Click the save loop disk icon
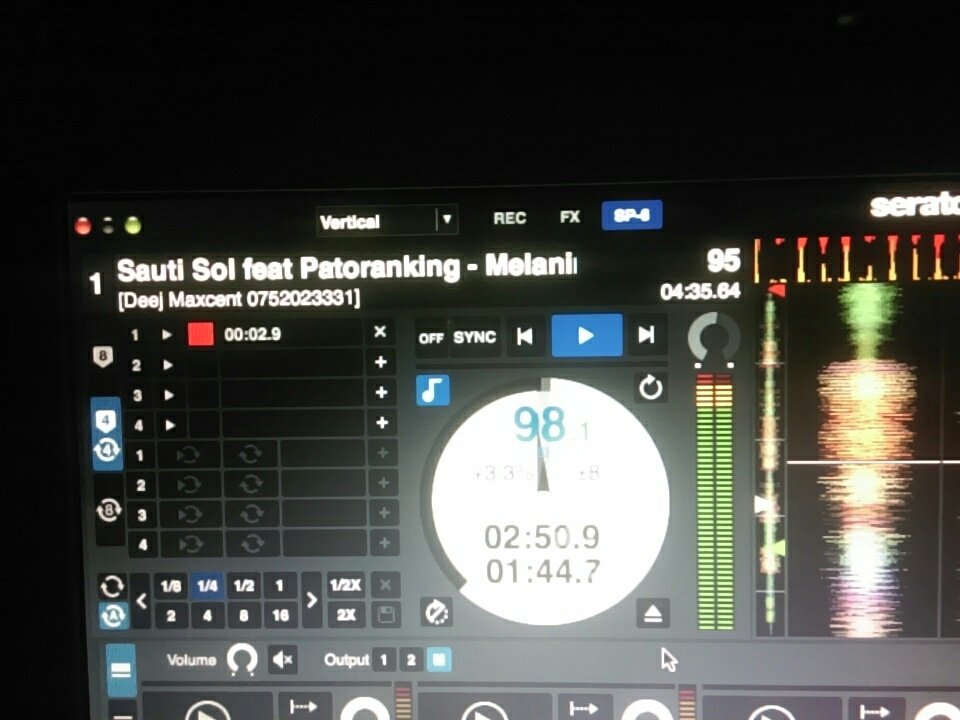This screenshot has height=720, width=960. (x=386, y=615)
